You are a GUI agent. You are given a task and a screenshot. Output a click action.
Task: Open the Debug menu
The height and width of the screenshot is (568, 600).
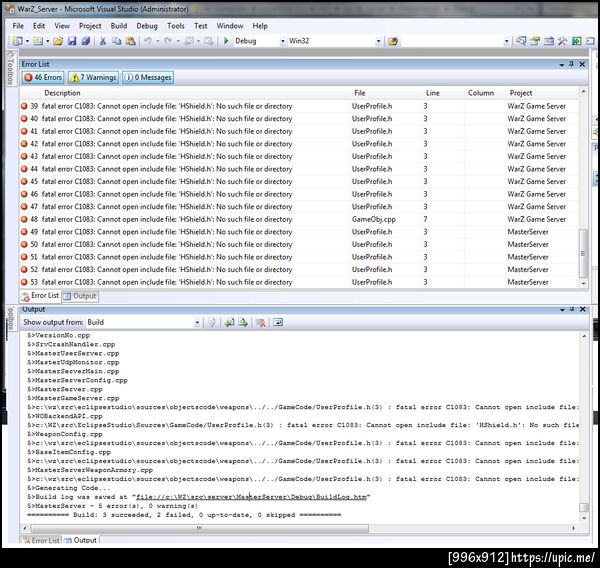147,26
